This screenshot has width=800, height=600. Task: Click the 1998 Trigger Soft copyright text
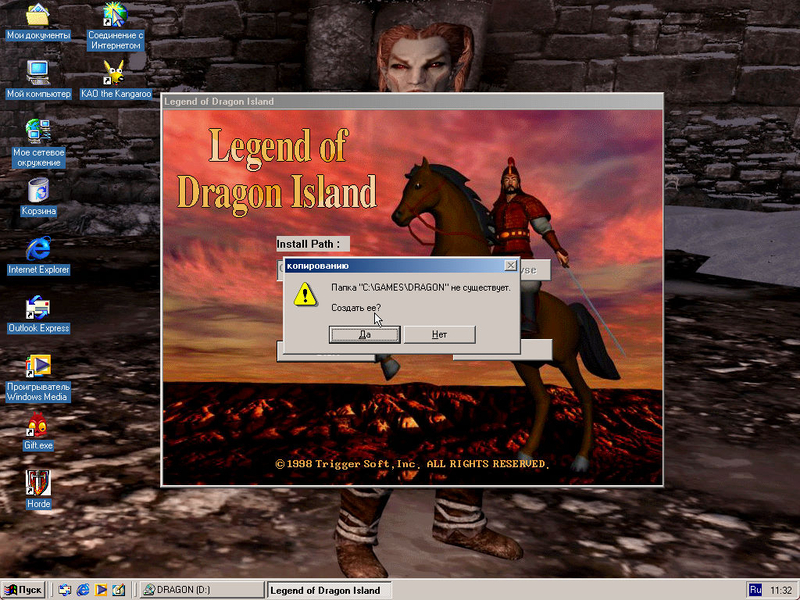[x=412, y=464]
